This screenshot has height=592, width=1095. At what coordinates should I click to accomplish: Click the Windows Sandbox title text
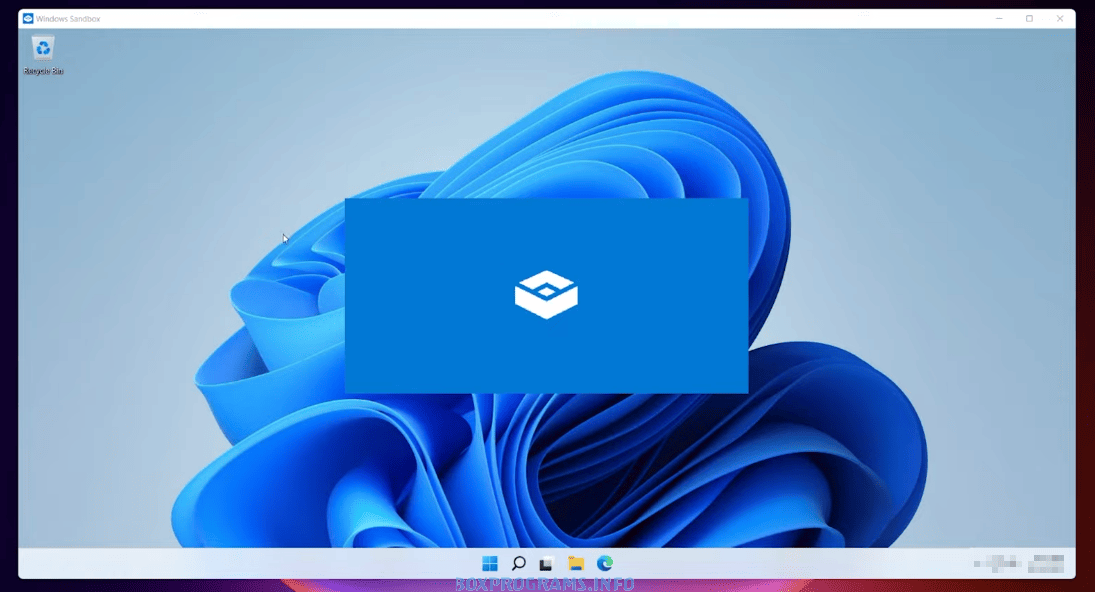[68, 19]
